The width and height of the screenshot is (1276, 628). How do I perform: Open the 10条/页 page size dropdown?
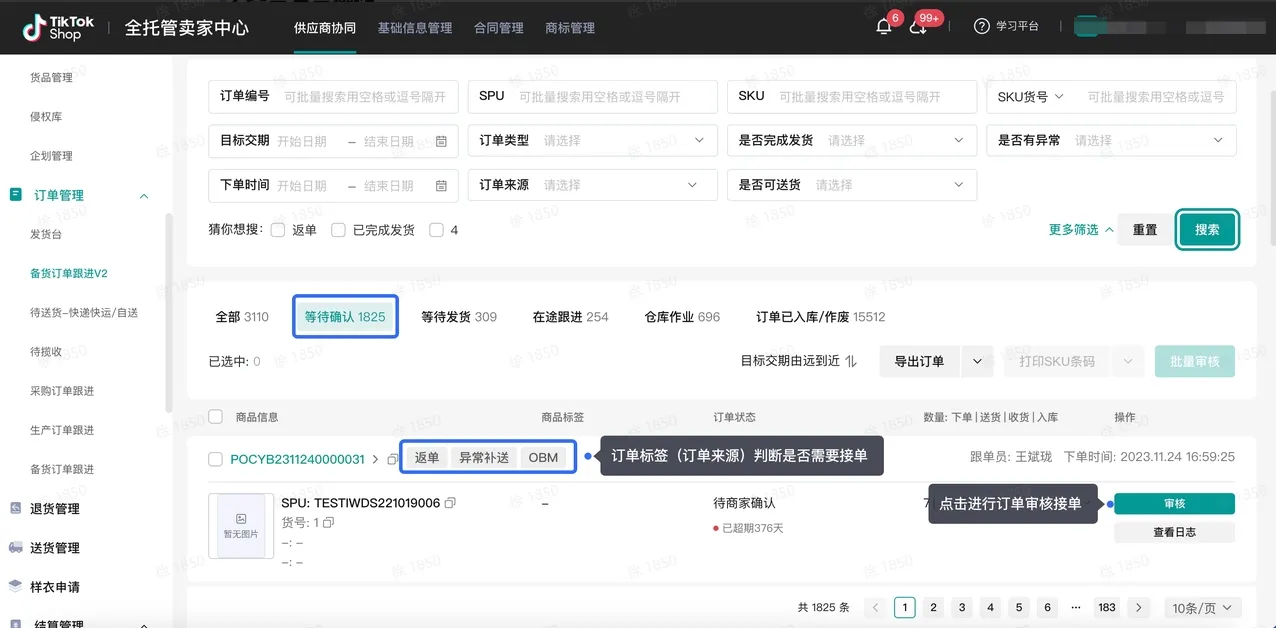pos(1203,607)
